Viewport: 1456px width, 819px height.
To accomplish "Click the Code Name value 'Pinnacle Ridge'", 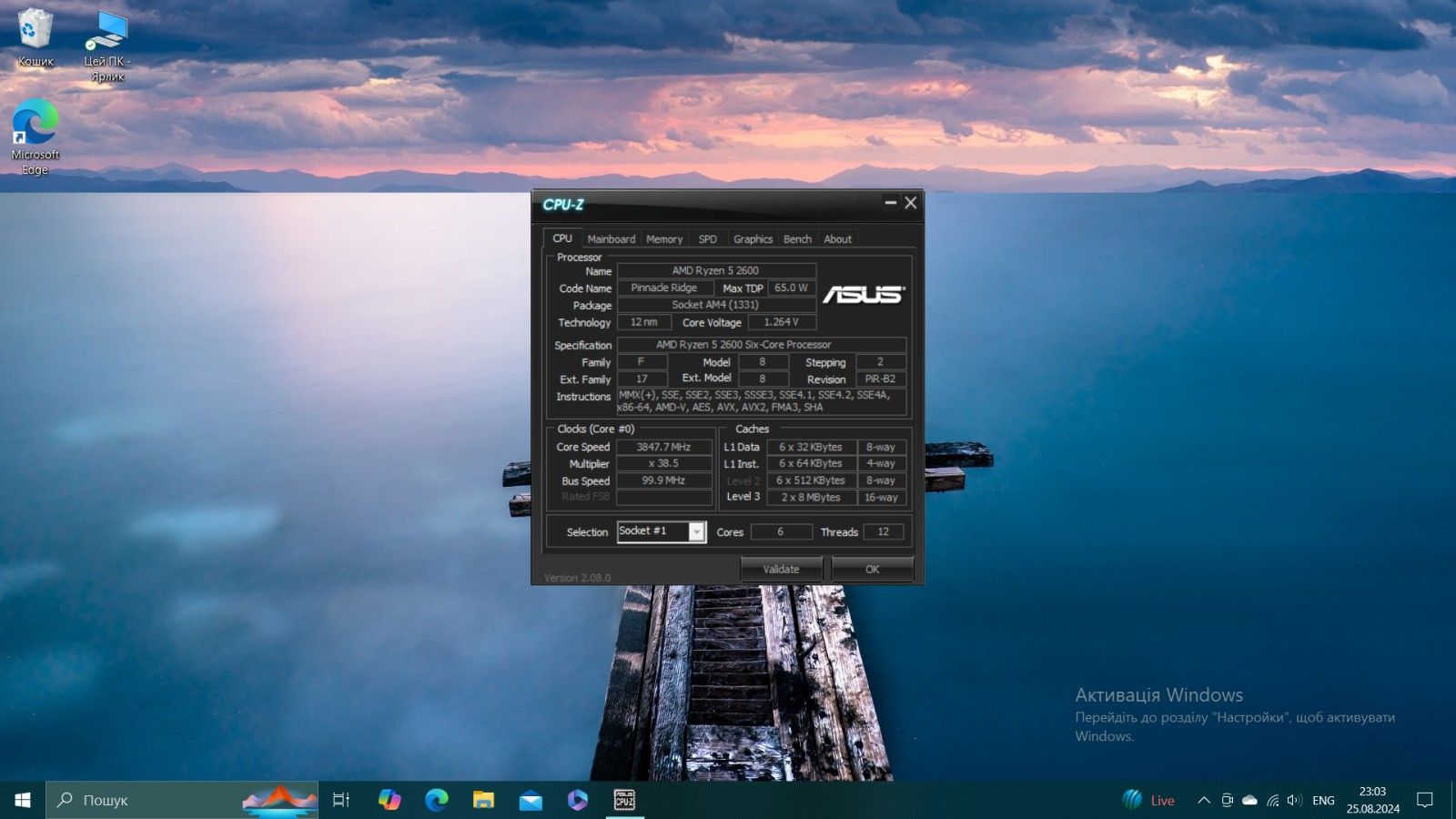I will [x=664, y=288].
